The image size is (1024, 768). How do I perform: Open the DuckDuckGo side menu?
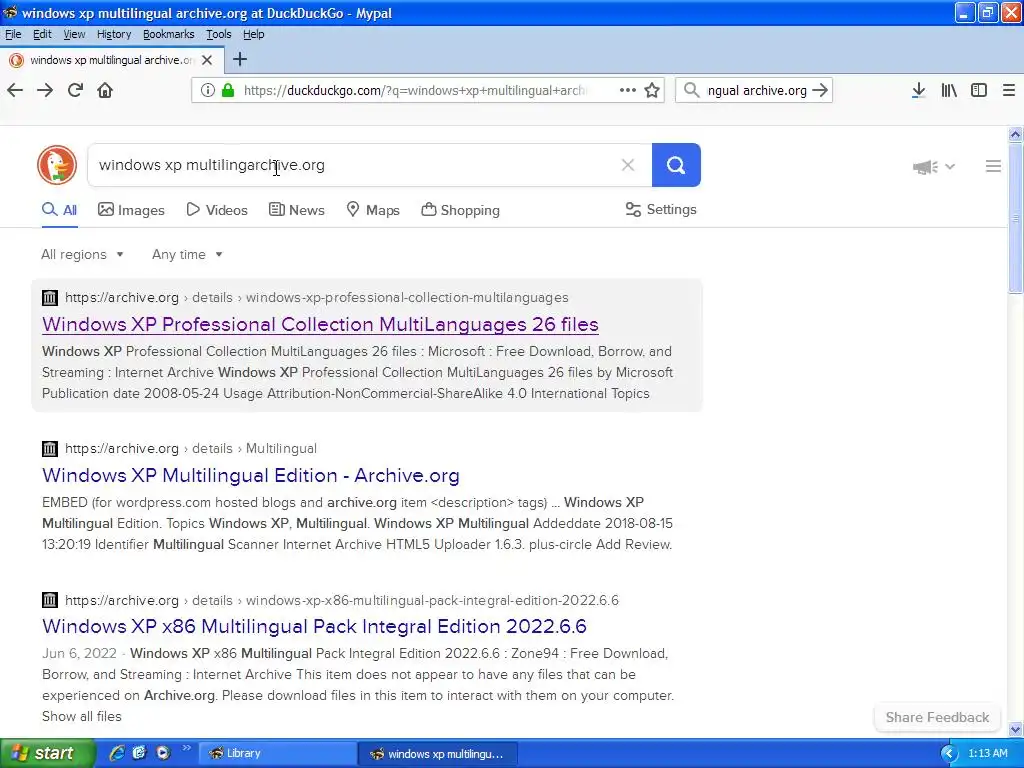(x=993, y=167)
